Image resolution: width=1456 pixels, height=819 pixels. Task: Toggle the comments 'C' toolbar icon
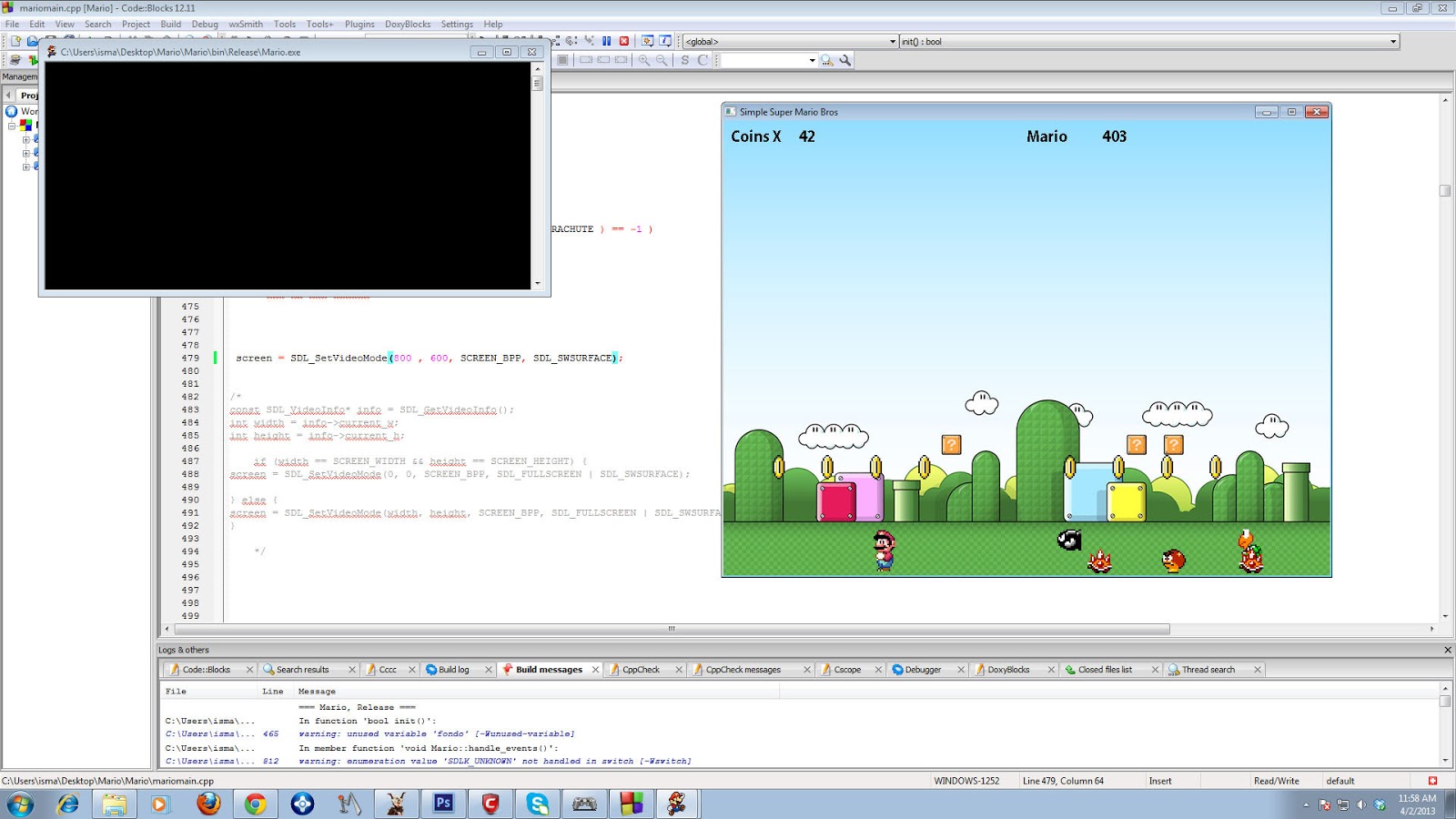tap(703, 60)
